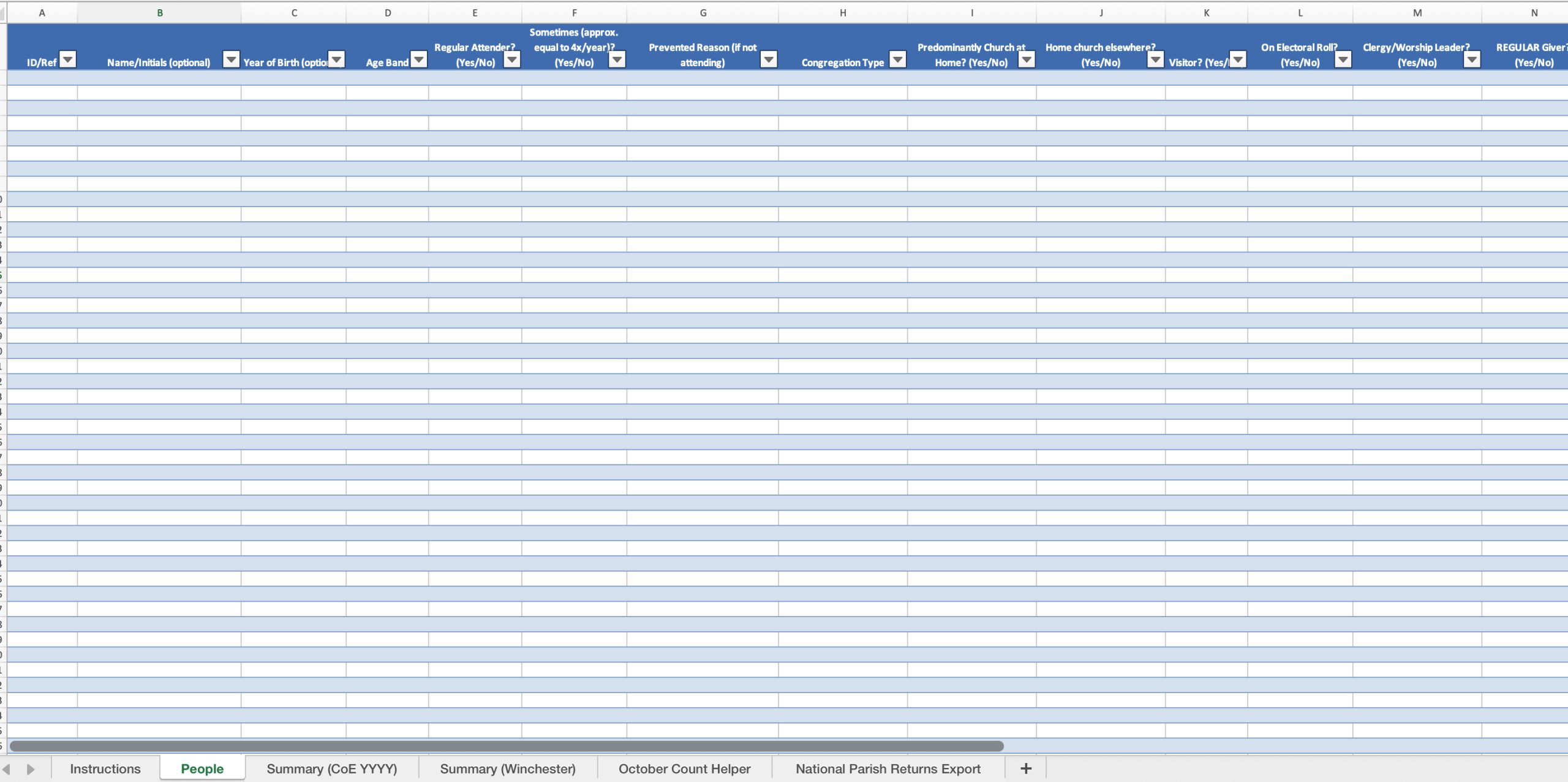Expand the Year of Birth filter
The image size is (1568, 782).
coord(337,59)
